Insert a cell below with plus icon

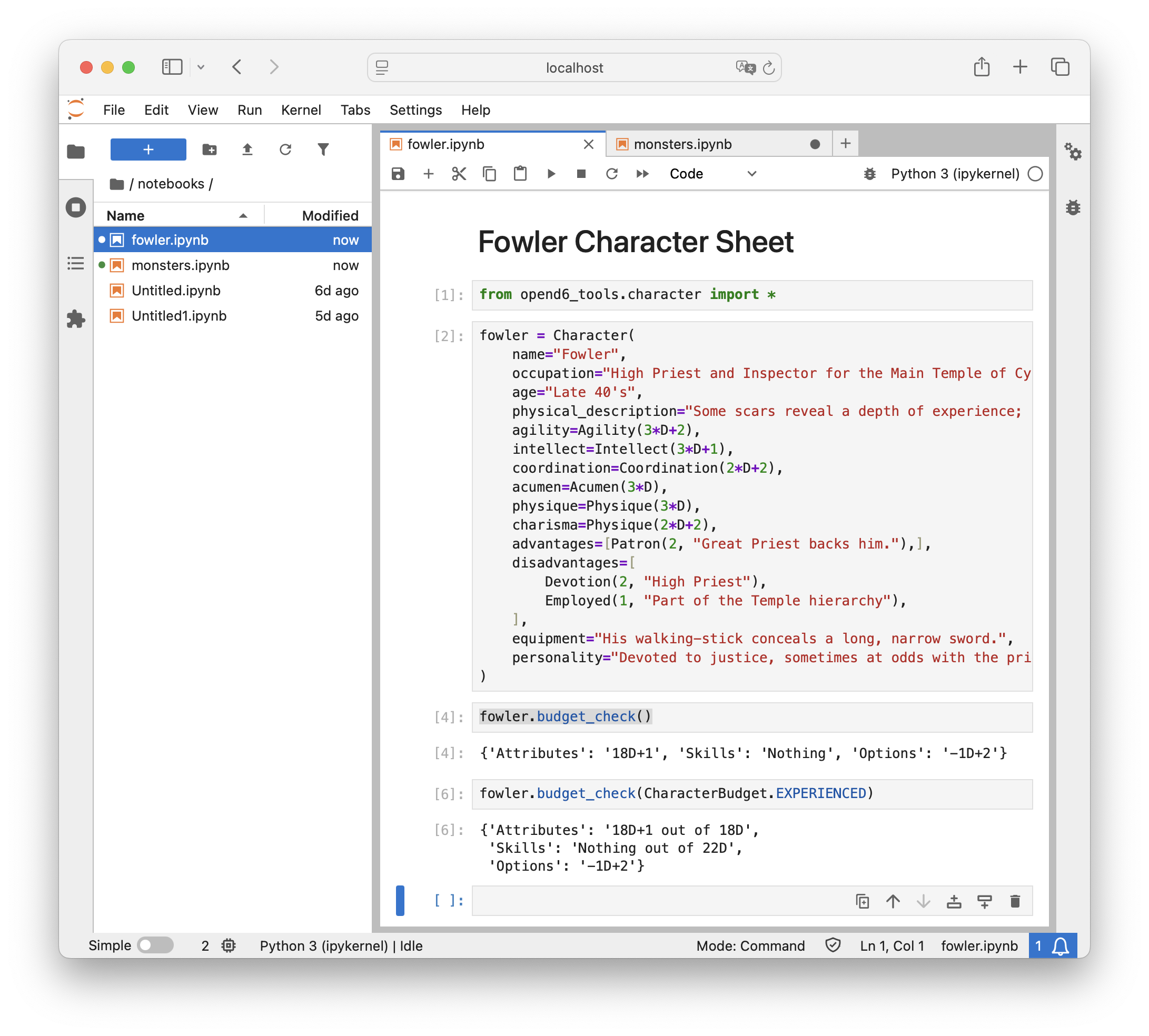(428, 174)
